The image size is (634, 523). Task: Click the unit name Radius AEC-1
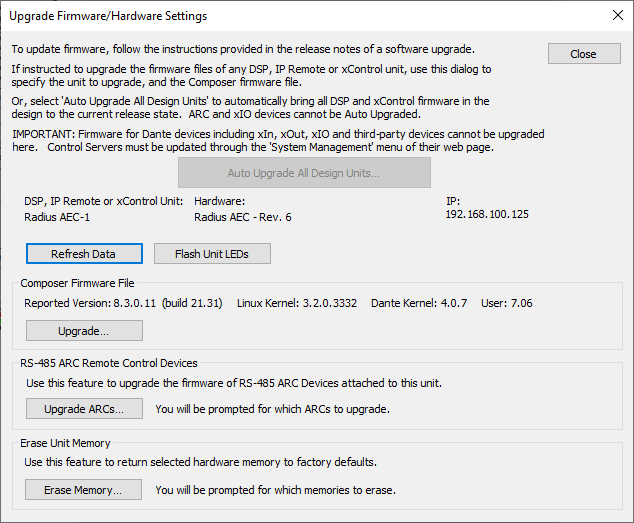(57, 217)
